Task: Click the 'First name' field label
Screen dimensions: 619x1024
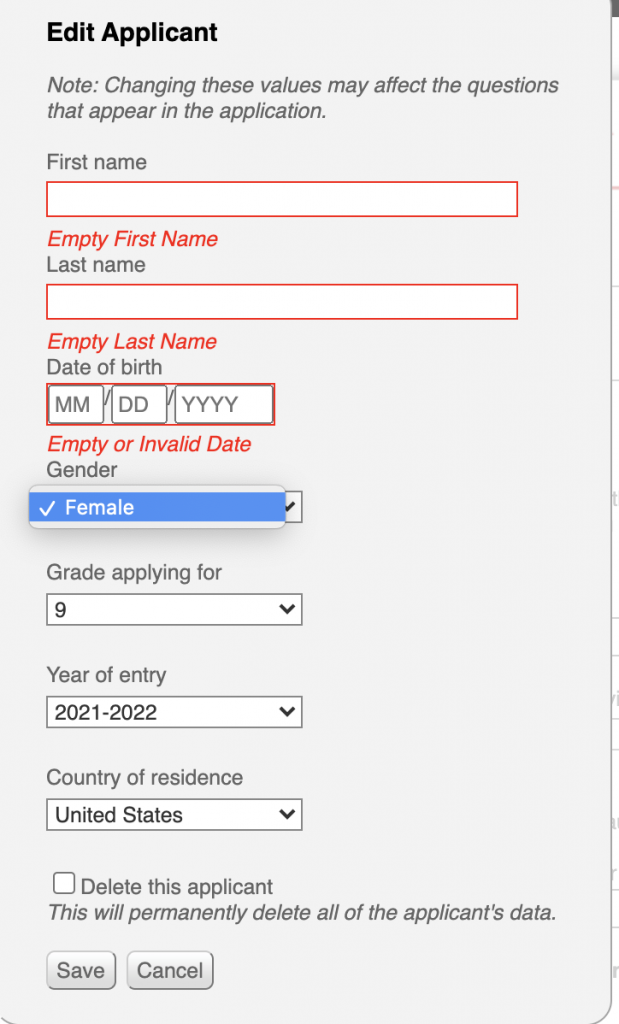Action: click(97, 162)
